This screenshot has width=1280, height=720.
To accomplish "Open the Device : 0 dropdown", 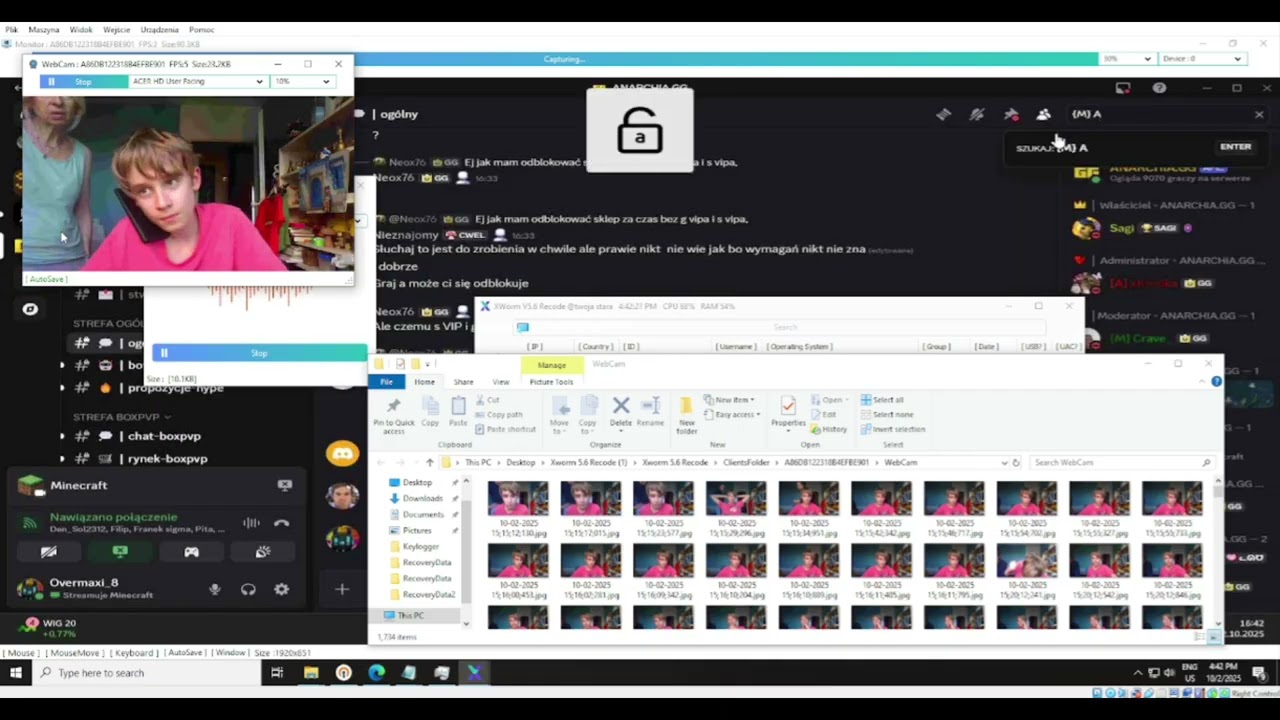I will click(1201, 59).
